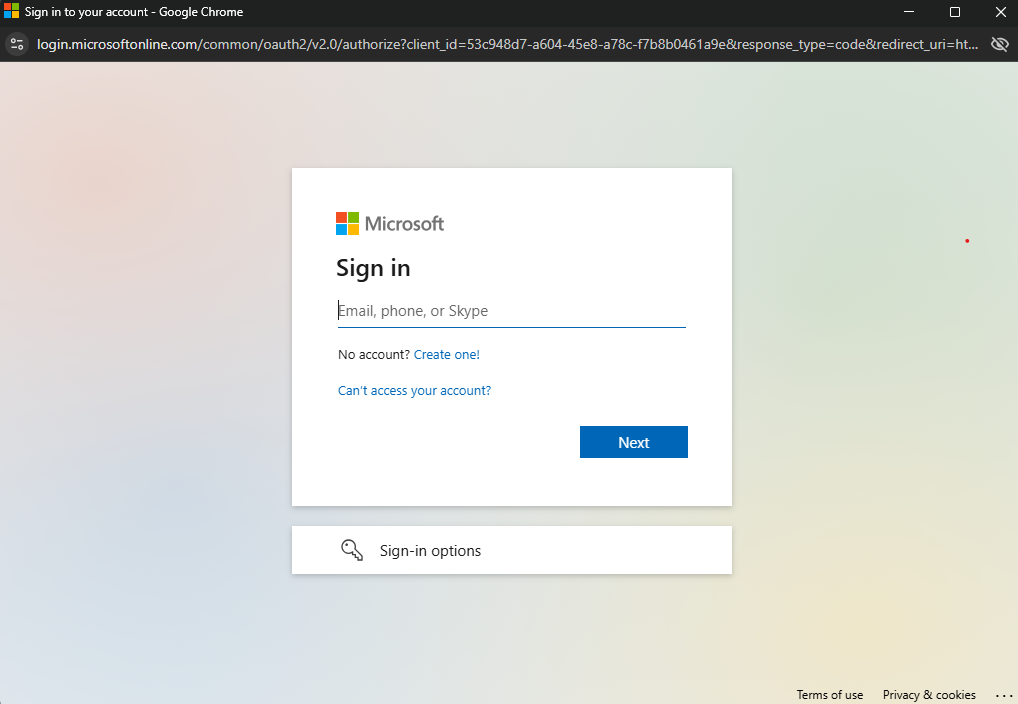Click the Microsoft logo on sign-in card
1018x704 pixels.
point(390,223)
